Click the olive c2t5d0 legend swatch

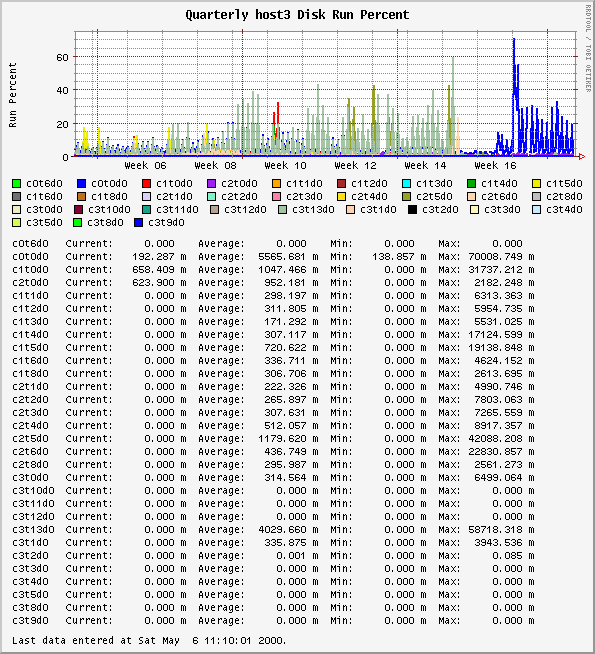(x=407, y=196)
